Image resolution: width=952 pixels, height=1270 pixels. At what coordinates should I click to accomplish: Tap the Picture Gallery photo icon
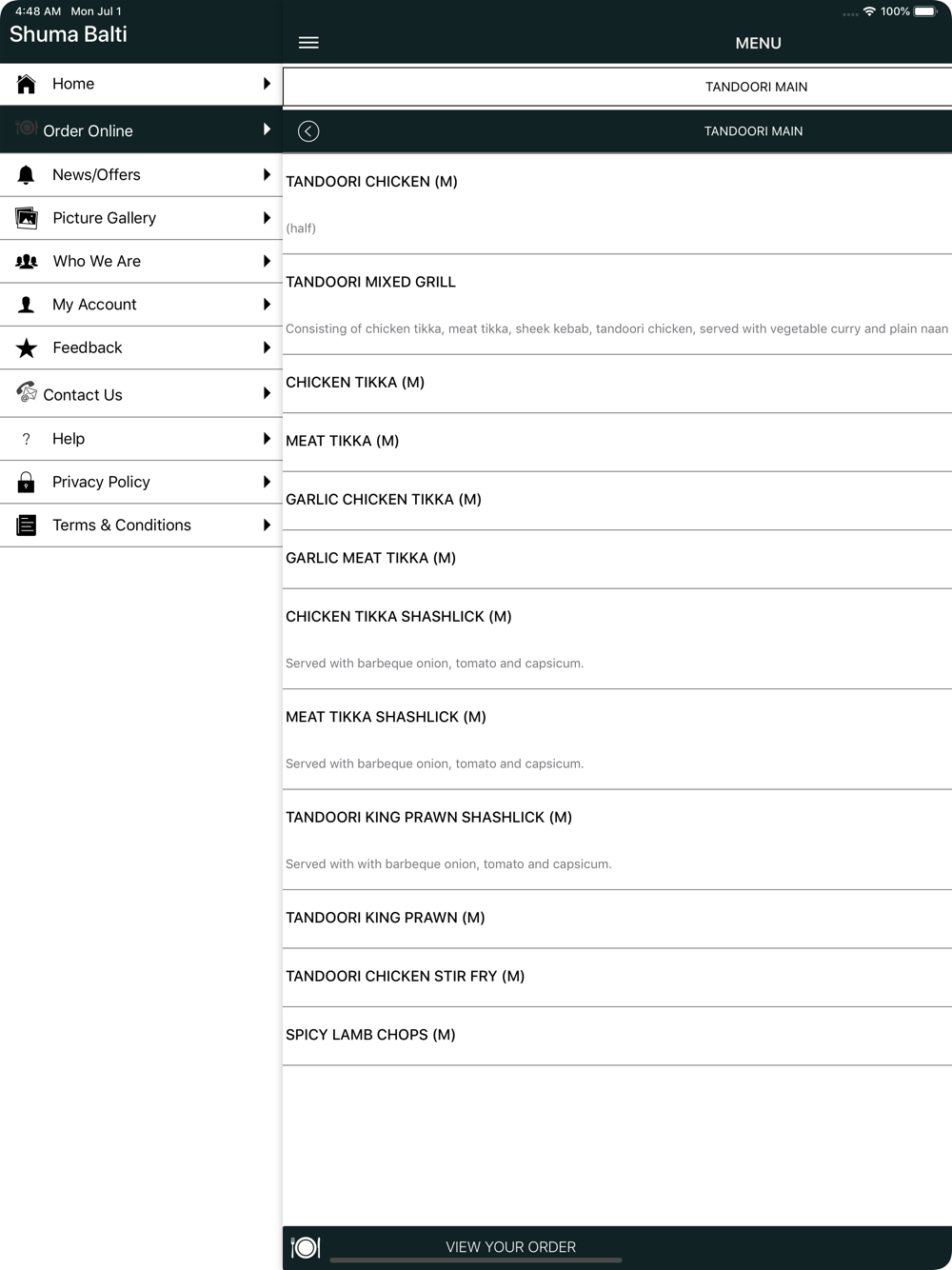pos(27,218)
